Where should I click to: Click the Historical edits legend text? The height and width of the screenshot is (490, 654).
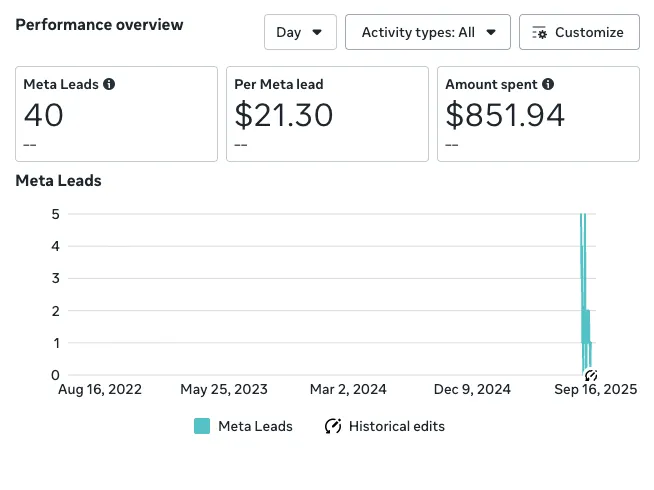tap(396, 426)
